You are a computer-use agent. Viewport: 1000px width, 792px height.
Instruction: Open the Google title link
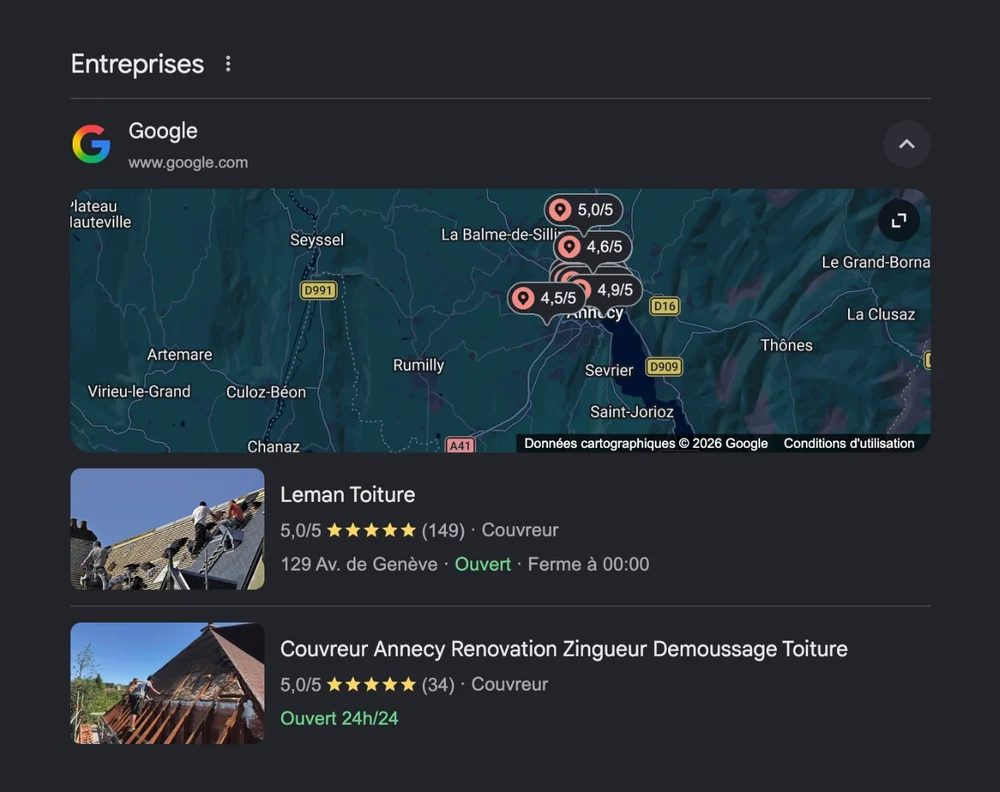pos(163,131)
